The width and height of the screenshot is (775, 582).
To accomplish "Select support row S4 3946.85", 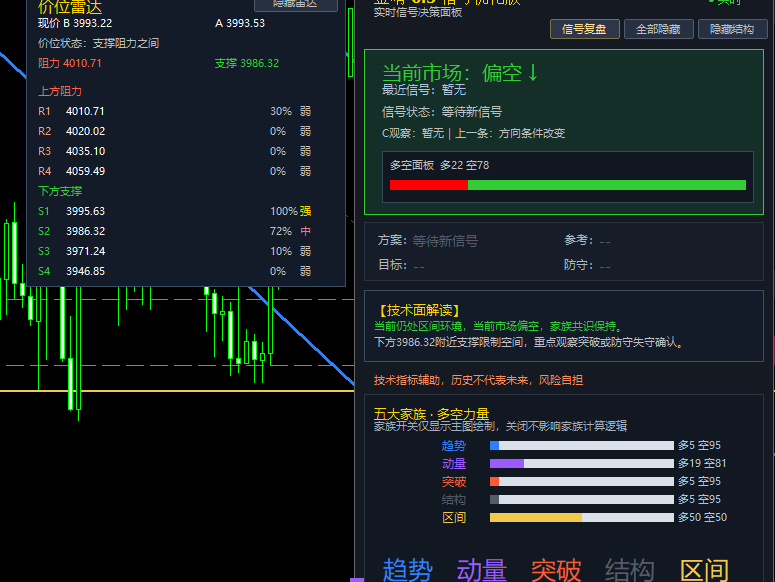I will [x=175, y=271].
